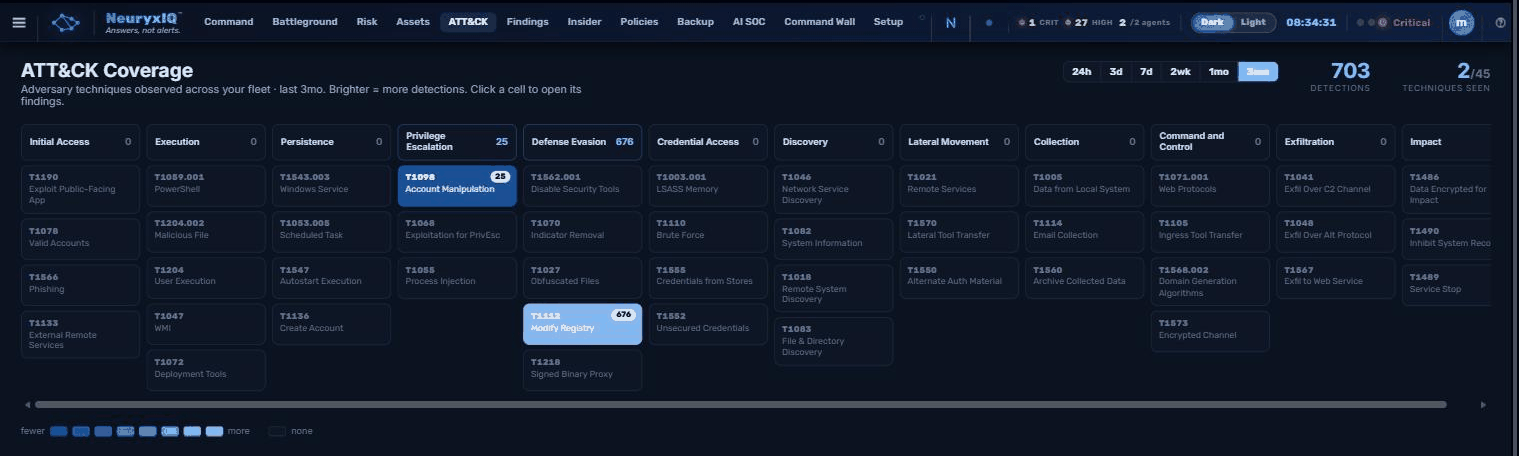Viewport: 1519px width, 456px height.
Task: Go to the Risk tab
Action: click(367, 22)
